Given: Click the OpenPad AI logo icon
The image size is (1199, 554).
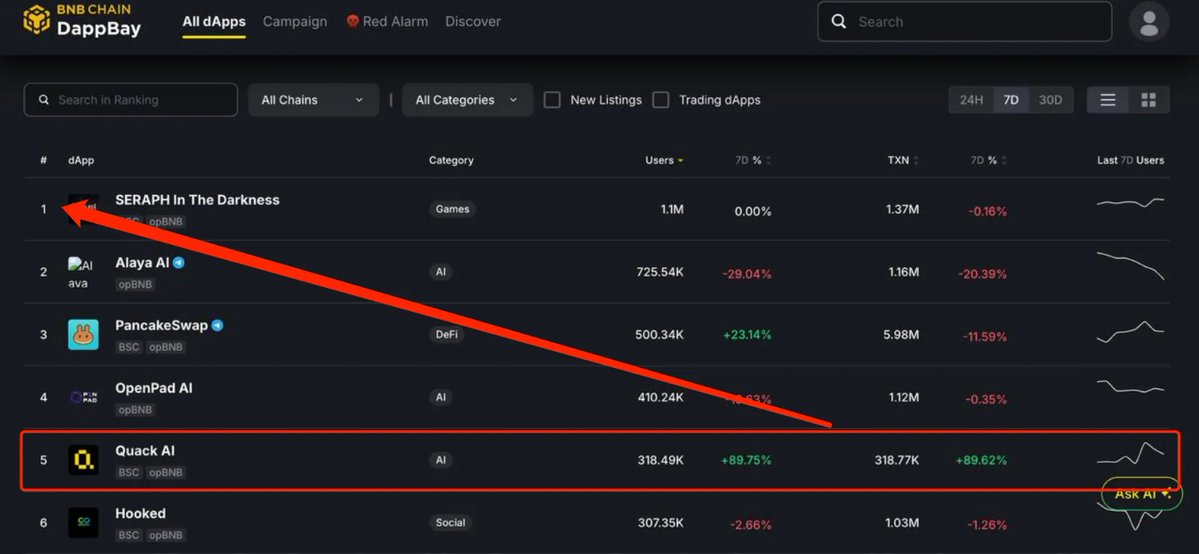Looking at the screenshot, I should pos(83,397).
